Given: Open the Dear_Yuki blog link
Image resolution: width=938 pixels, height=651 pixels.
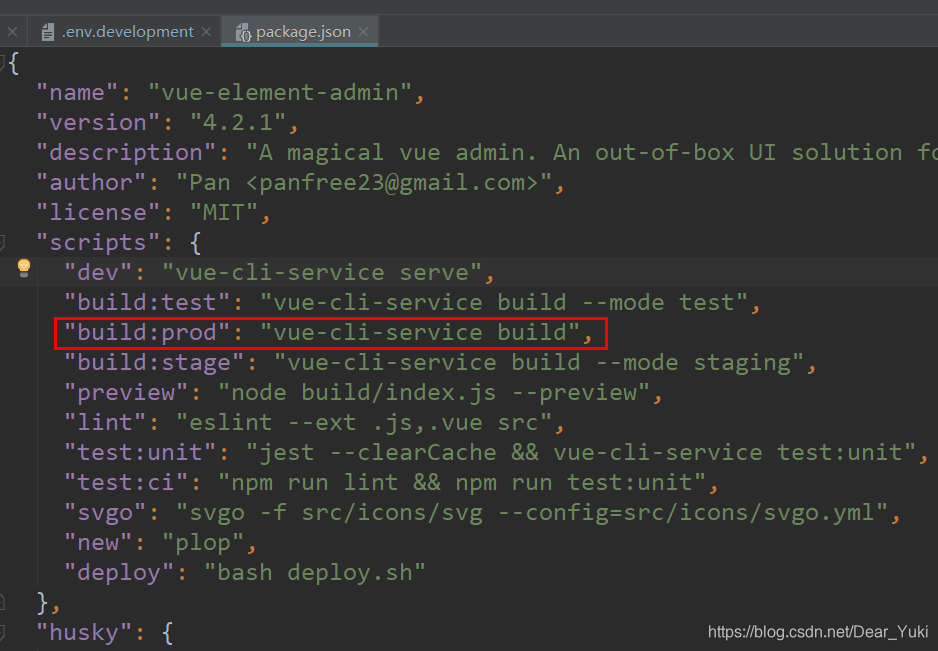Looking at the screenshot, I should [x=818, y=632].
